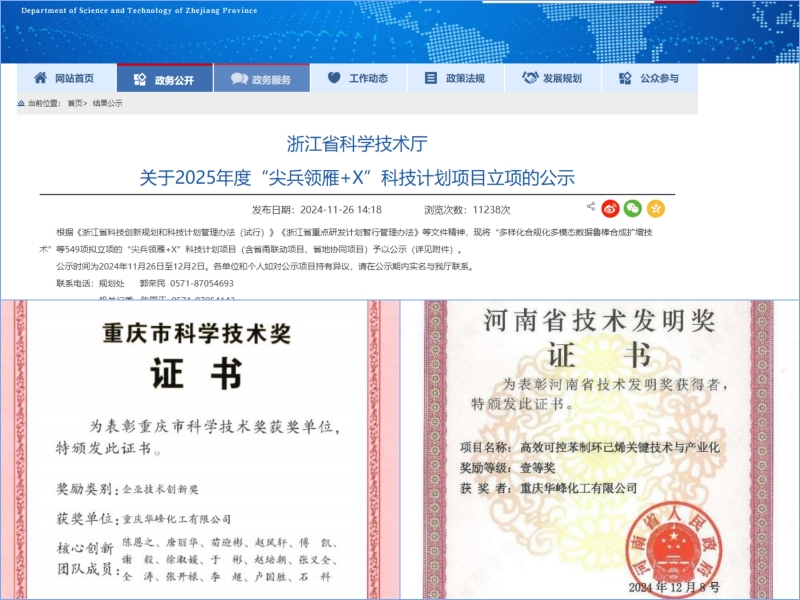This screenshot has height=600, width=800.
Task: Click the 重庆市科学技术奖 certificate image
Action: pyautogui.click(x=200, y=450)
